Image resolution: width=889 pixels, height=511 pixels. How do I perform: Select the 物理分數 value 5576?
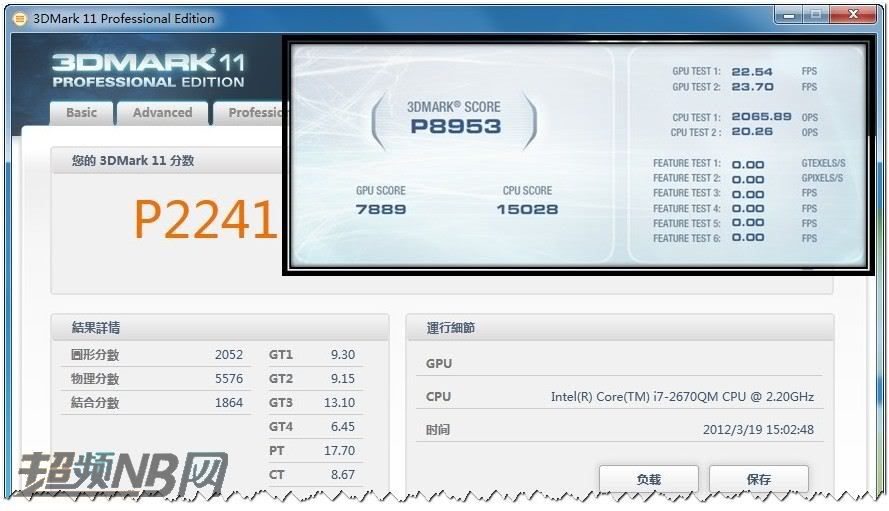pos(229,378)
